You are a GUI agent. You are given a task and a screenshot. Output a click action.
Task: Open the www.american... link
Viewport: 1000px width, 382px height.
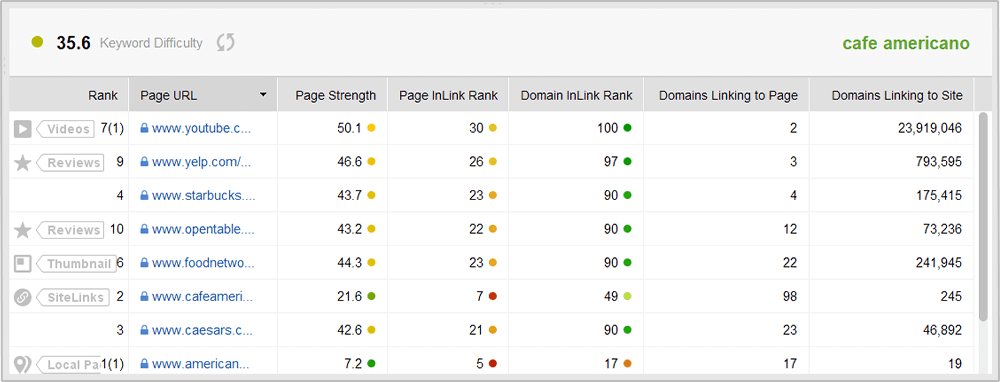200,364
